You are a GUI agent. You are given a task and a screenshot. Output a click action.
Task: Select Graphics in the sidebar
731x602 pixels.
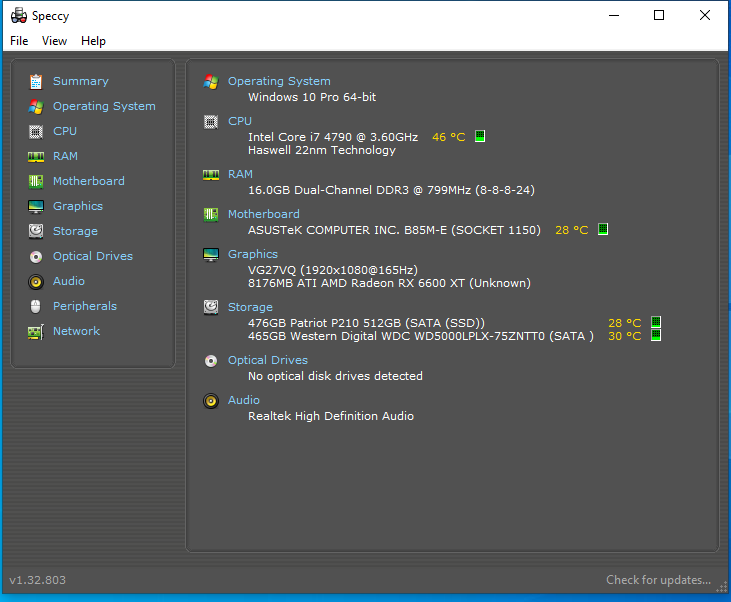click(x=78, y=206)
